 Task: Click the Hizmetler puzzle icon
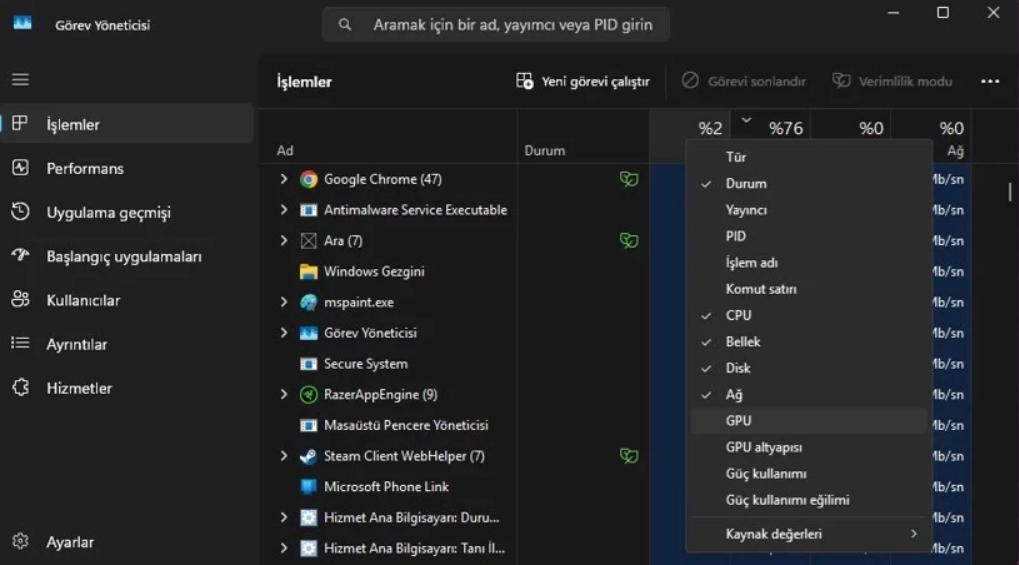[20, 388]
